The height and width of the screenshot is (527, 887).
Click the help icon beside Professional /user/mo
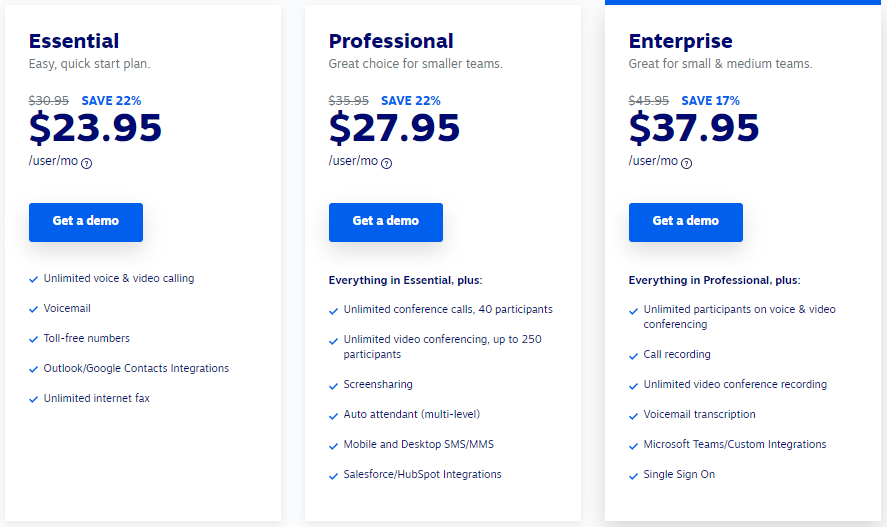point(386,163)
